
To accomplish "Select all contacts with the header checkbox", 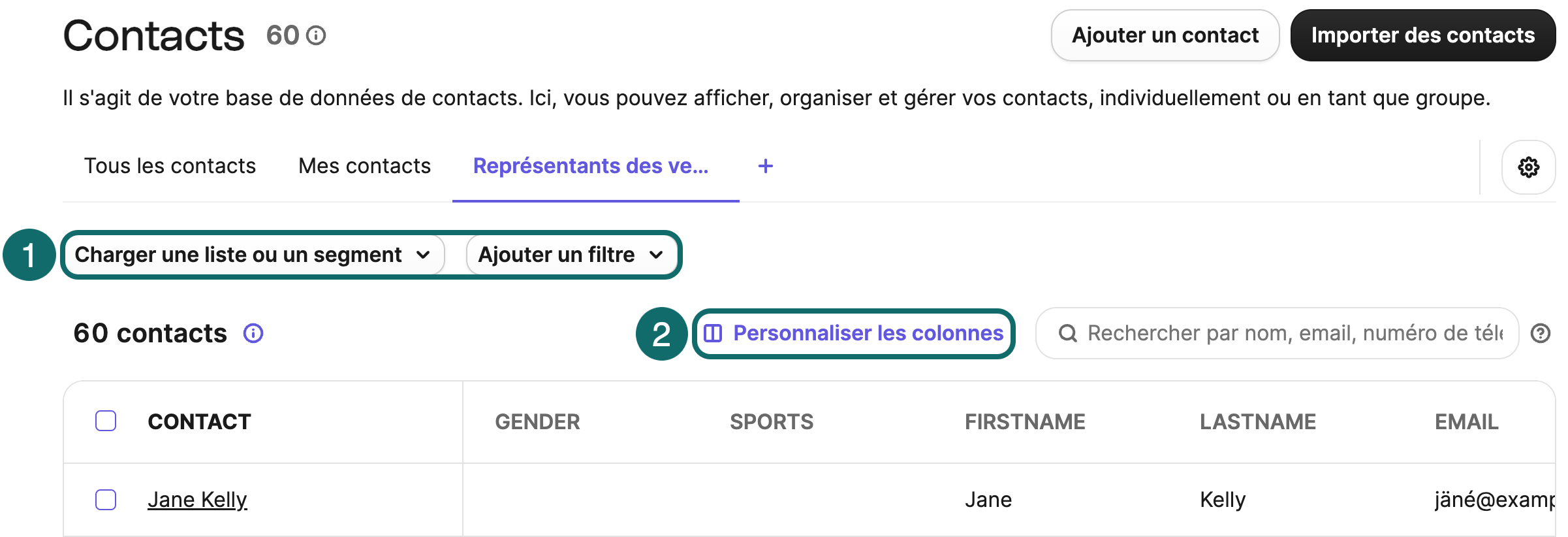I will click(105, 421).
